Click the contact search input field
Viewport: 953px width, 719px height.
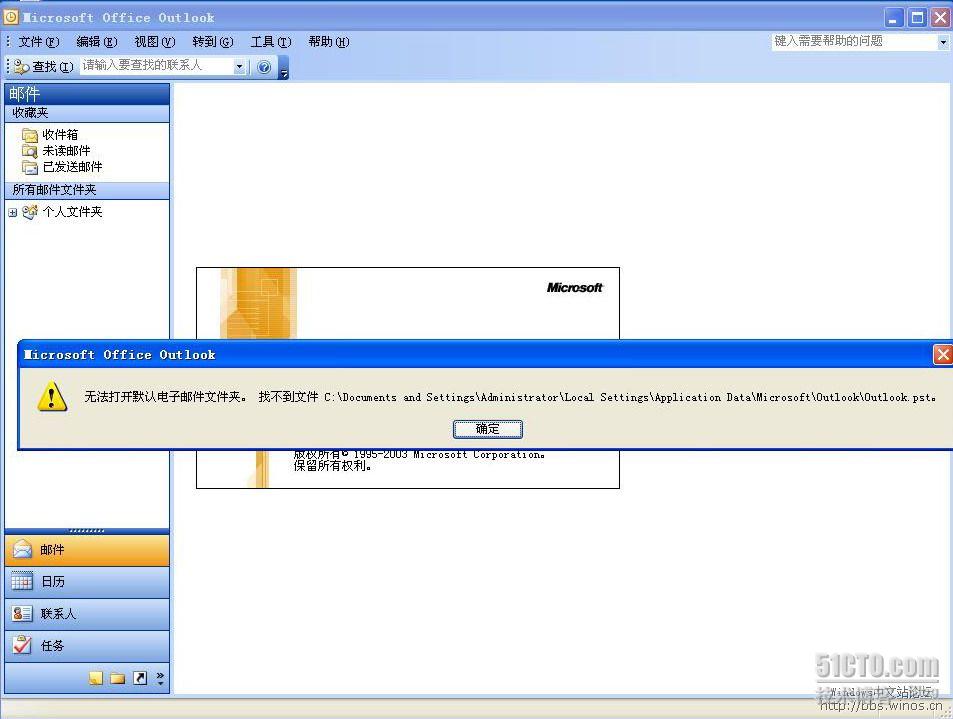pos(157,66)
